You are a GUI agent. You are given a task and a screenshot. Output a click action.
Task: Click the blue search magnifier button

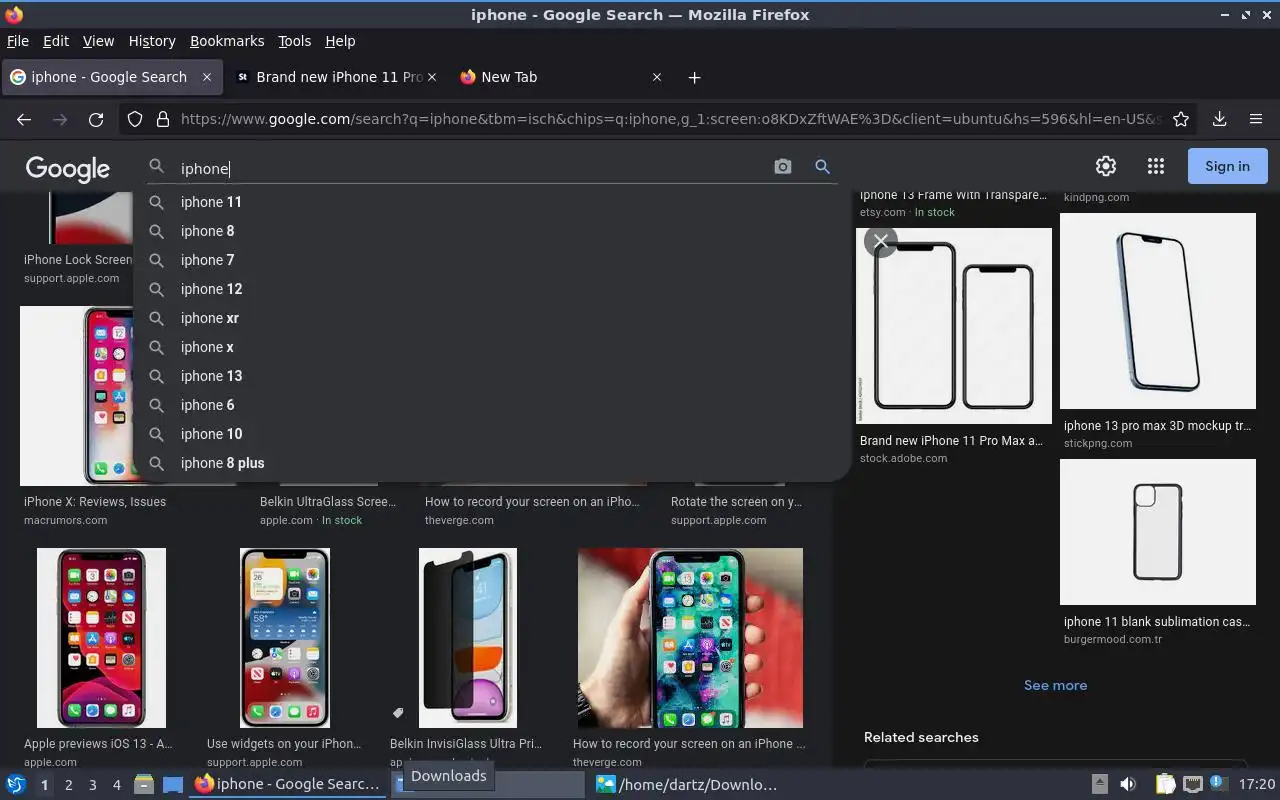822,167
